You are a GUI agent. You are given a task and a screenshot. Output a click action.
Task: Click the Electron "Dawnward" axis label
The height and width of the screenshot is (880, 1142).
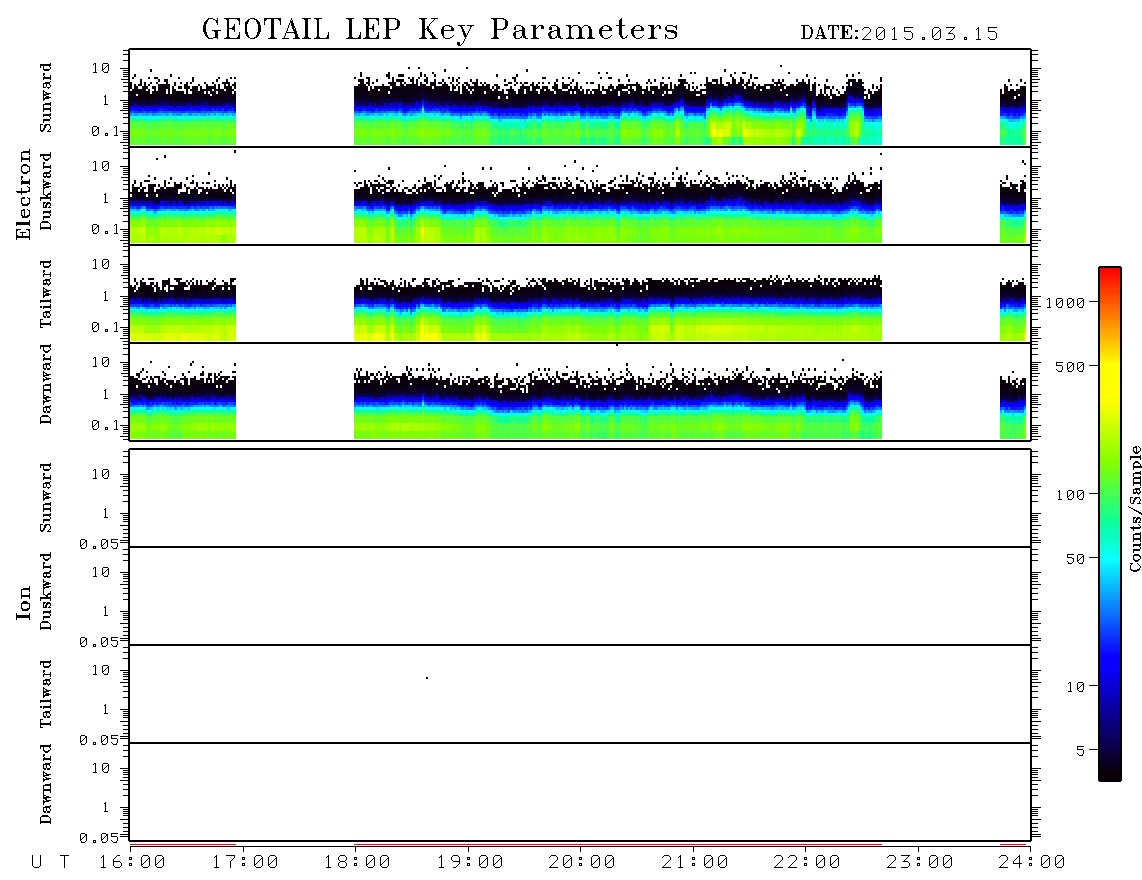point(45,384)
